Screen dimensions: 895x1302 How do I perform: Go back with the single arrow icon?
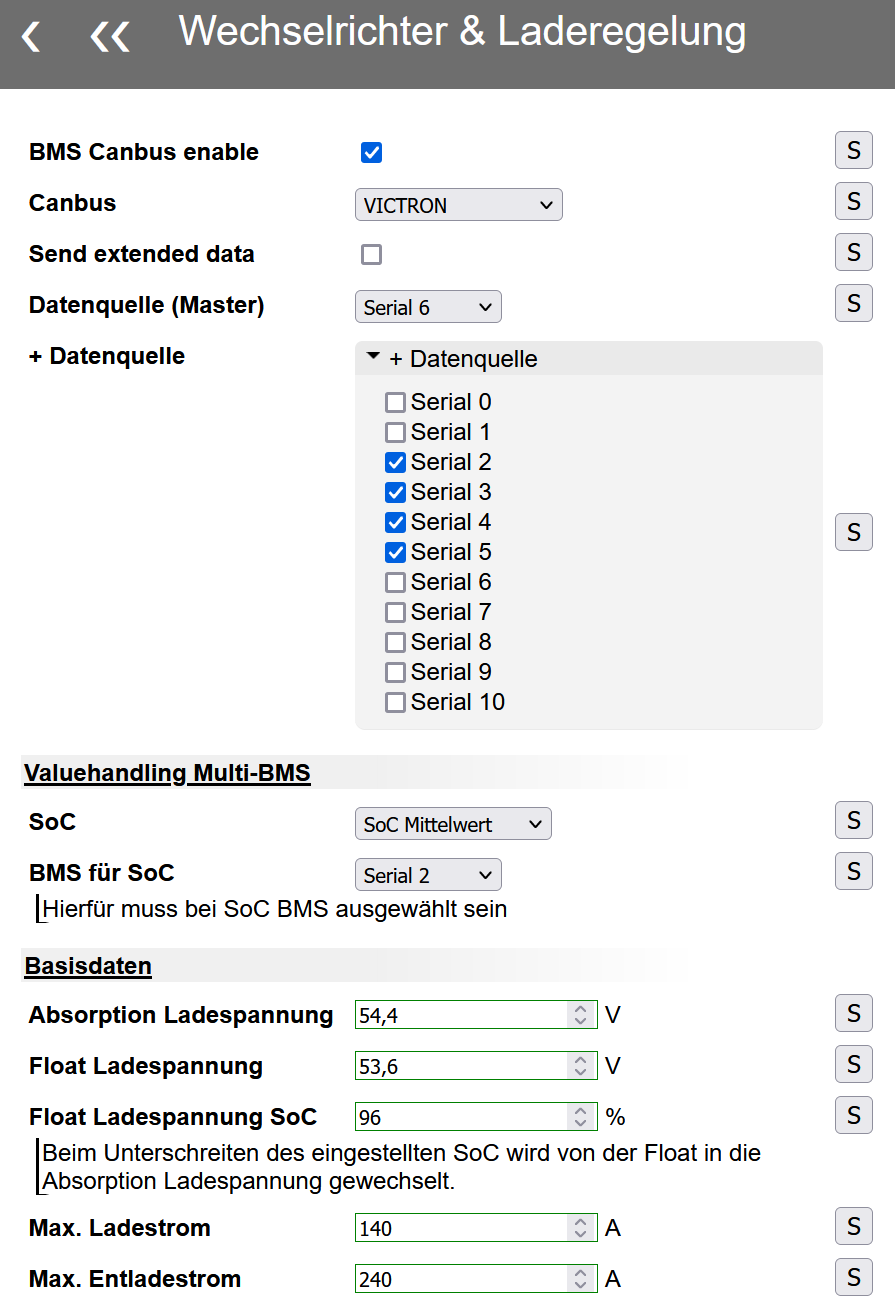(x=31, y=37)
